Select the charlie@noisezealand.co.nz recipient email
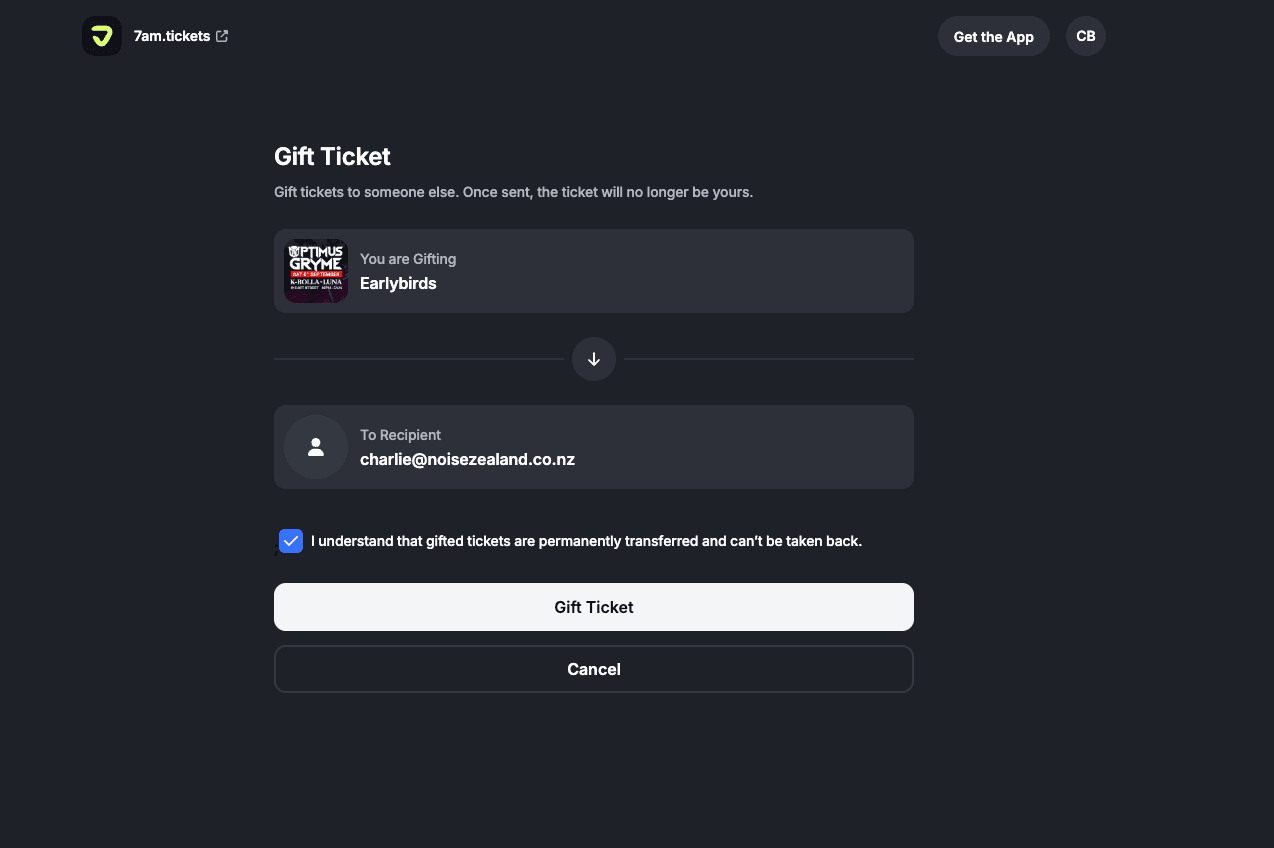 pyautogui.click(x=467, y=460)
